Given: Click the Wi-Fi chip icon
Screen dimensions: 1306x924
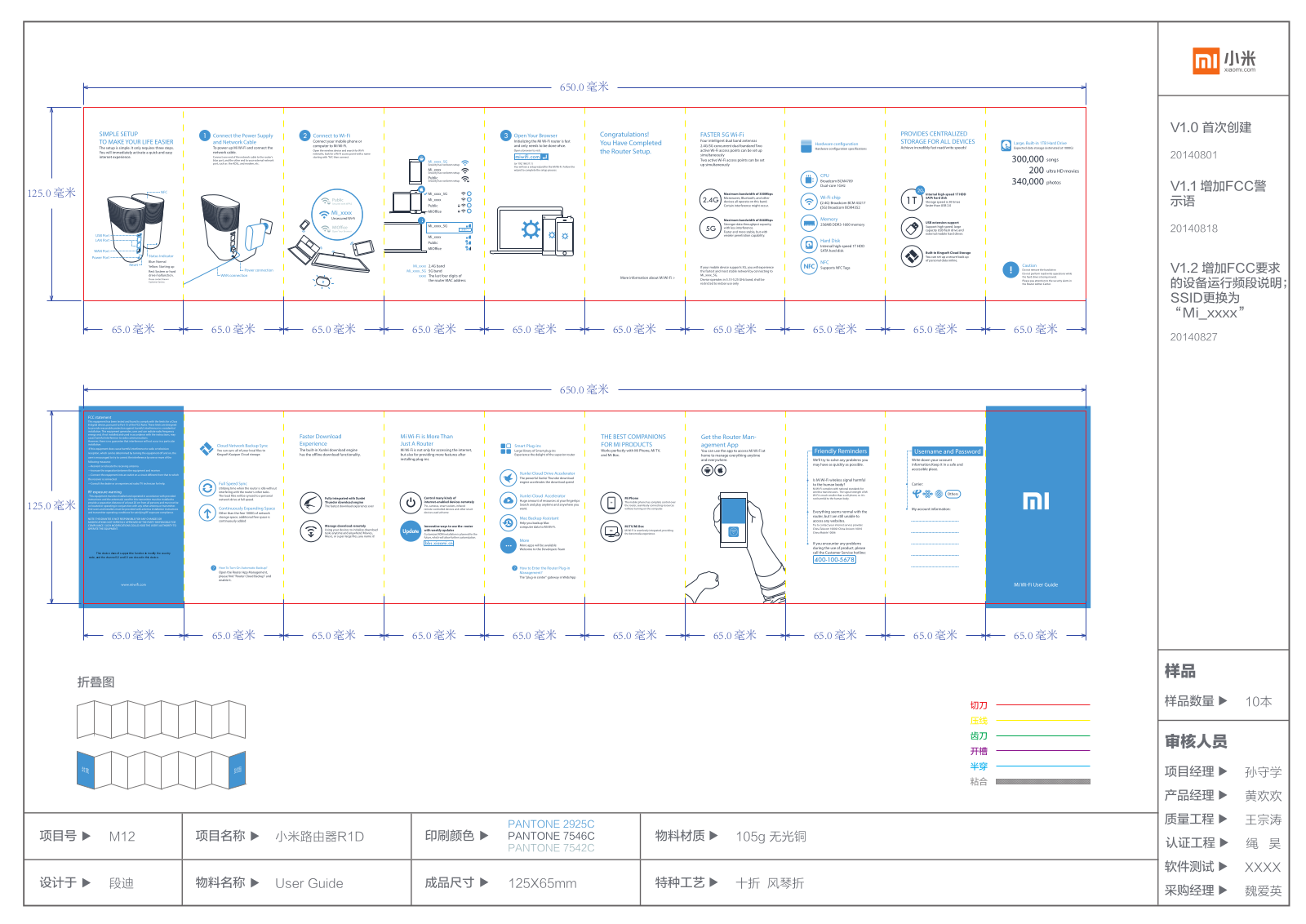Looking at the screenshot, I should pyautogui.click(x=808, y=201).
